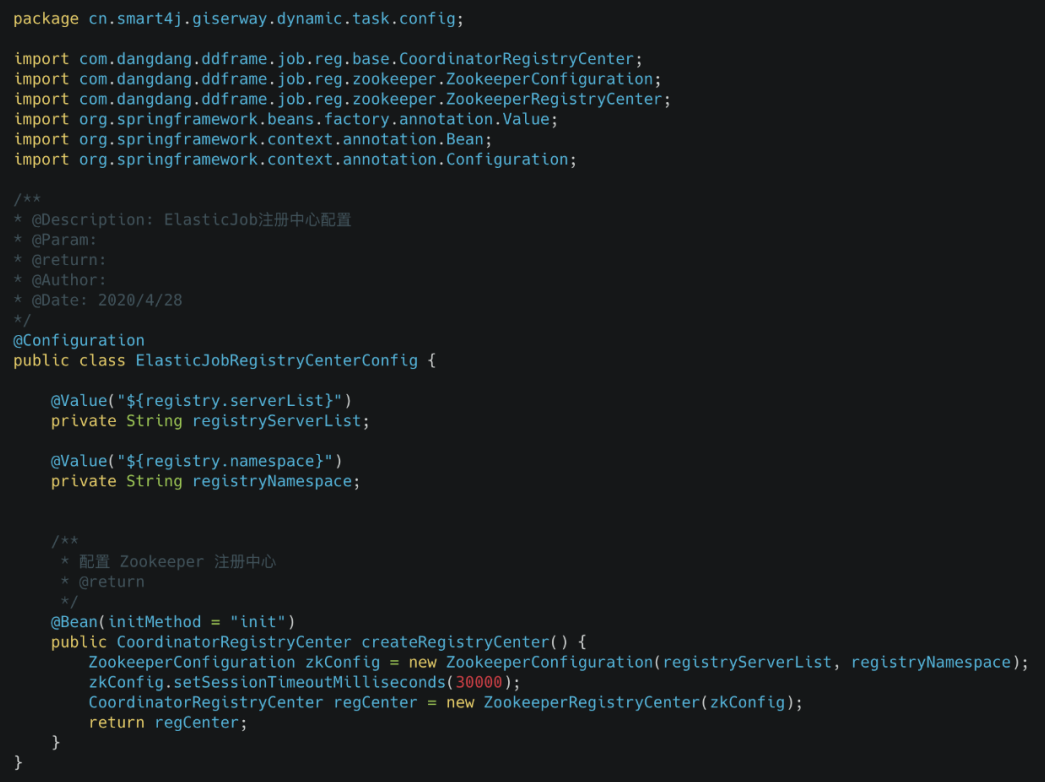Click the springframework annotation.Bean import line
Viewport: 1045px width, 782px height.
pos(253,139)
